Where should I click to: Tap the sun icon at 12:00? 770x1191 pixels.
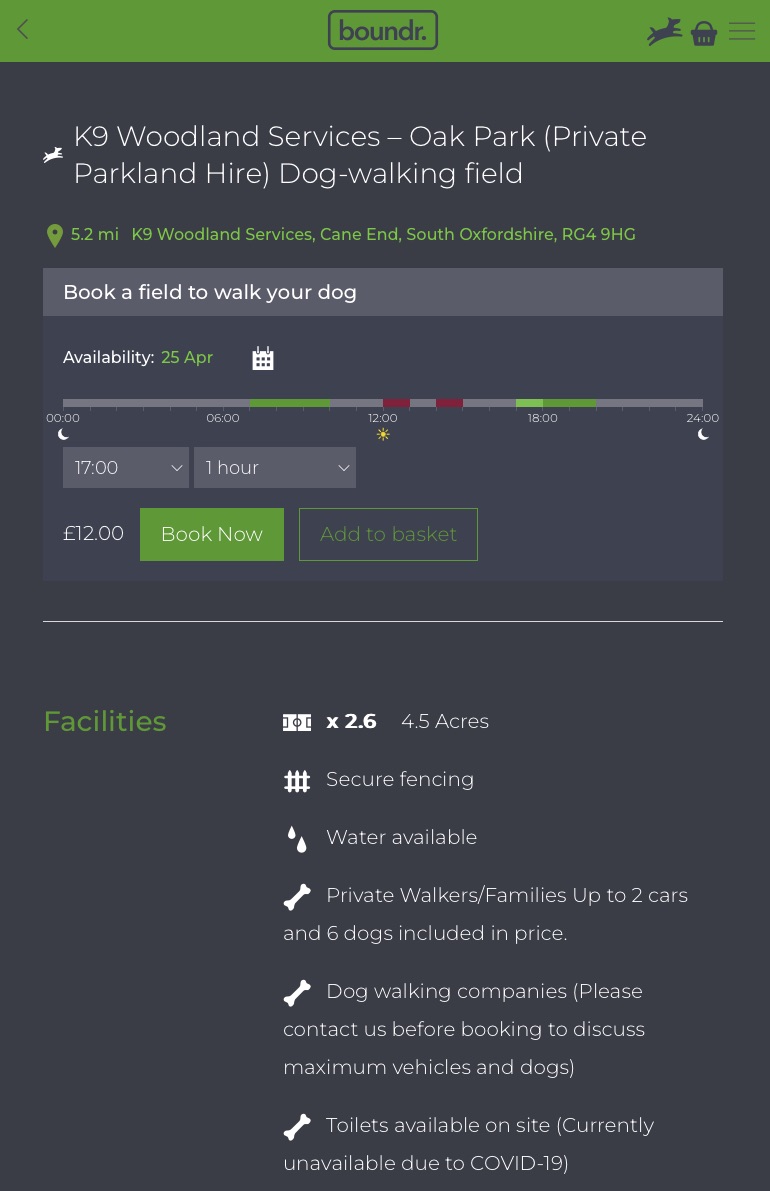tap(383, 434)
